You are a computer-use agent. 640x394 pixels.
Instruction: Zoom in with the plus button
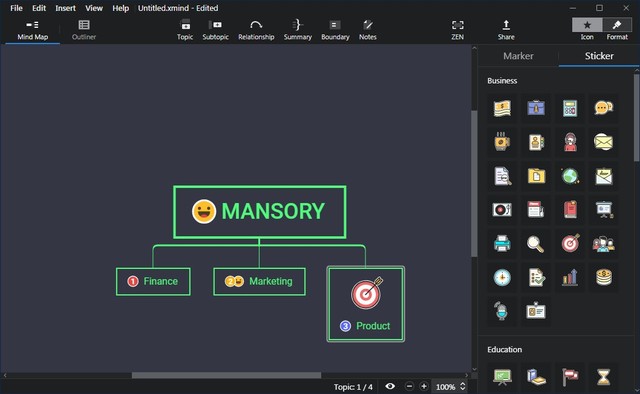tap(424, 386)
